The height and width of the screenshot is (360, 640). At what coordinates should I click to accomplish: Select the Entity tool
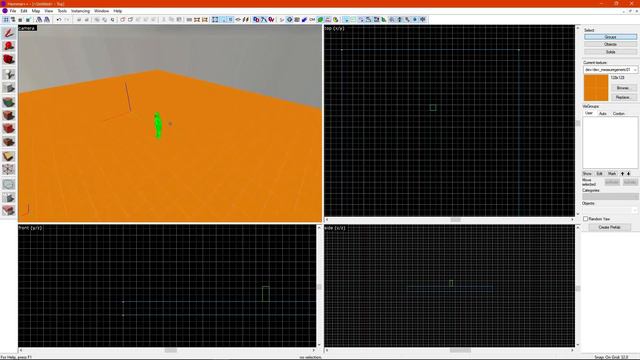9,74
